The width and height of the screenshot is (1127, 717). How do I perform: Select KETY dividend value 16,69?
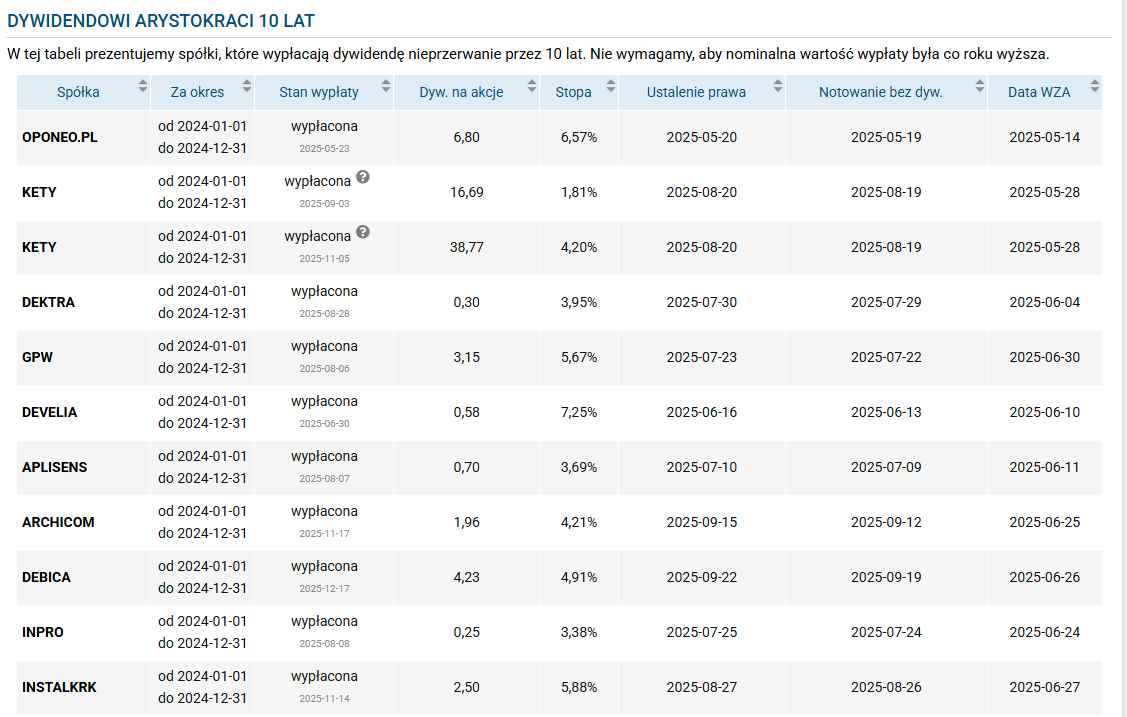tap(466, 193)
